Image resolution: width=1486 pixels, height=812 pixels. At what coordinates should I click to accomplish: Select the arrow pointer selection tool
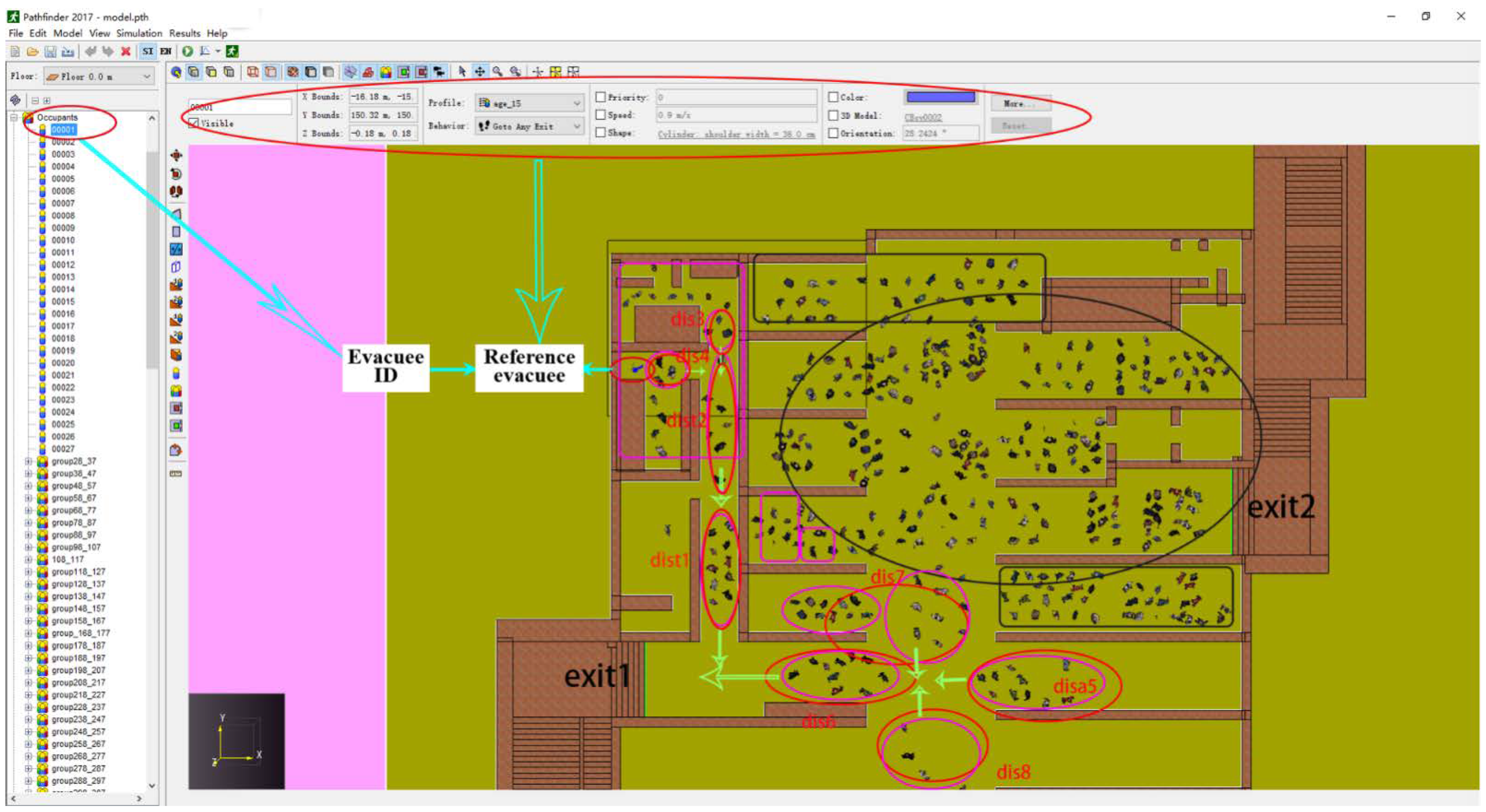click(462, 71)
